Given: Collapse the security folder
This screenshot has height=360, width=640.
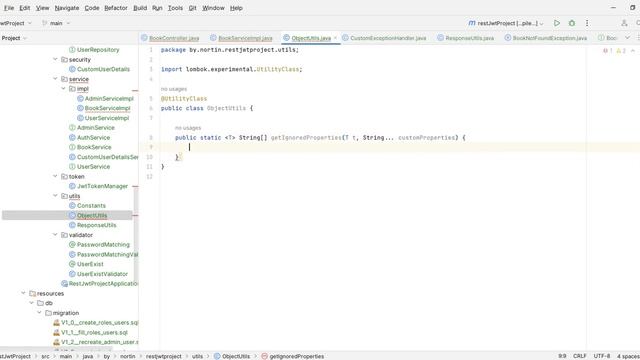Looking at the screenshot, I should [x=55, y=59].
